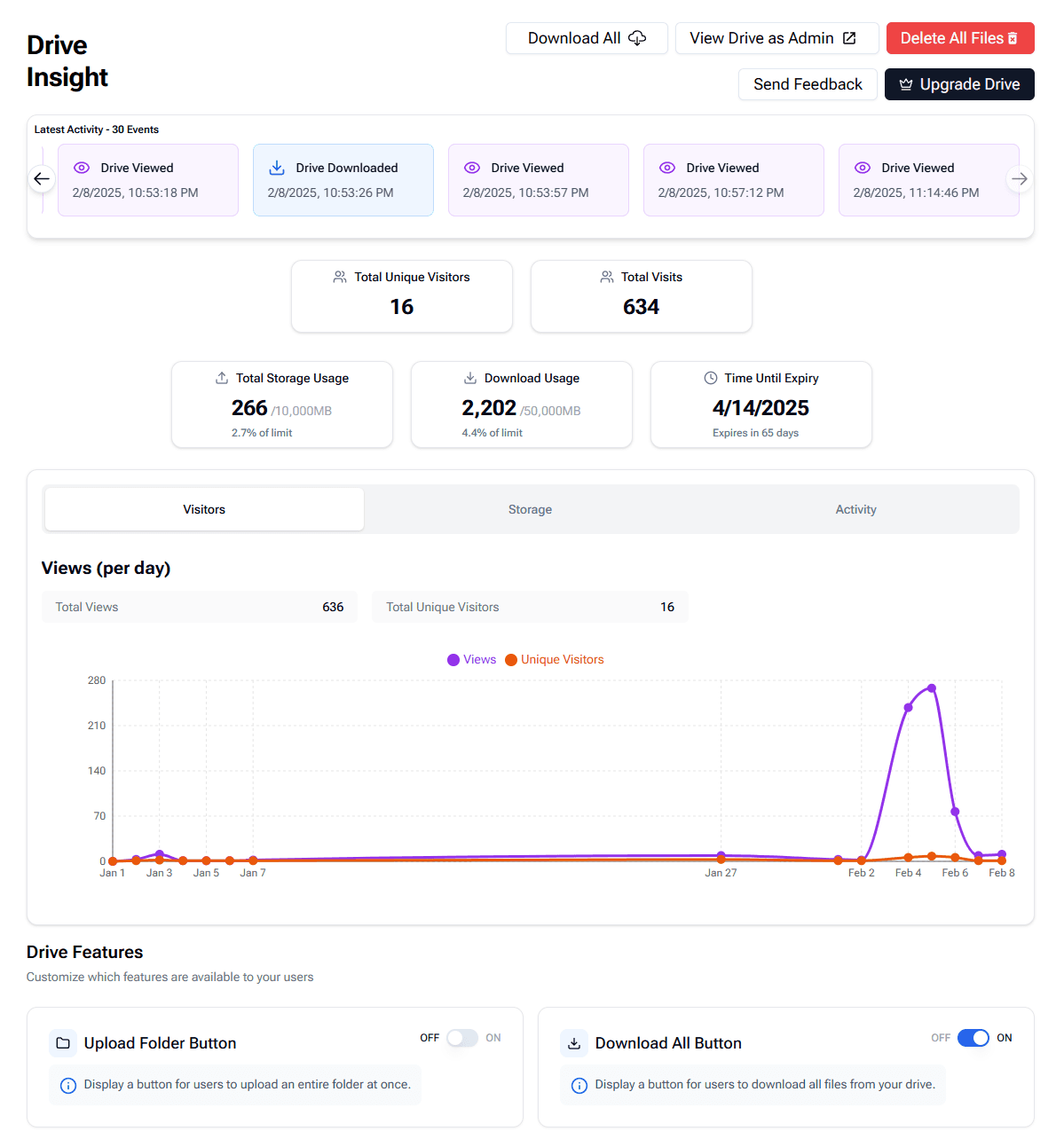Show next activity events with right arrow
The image size is (1064, 1139).
pos(1020,179)
